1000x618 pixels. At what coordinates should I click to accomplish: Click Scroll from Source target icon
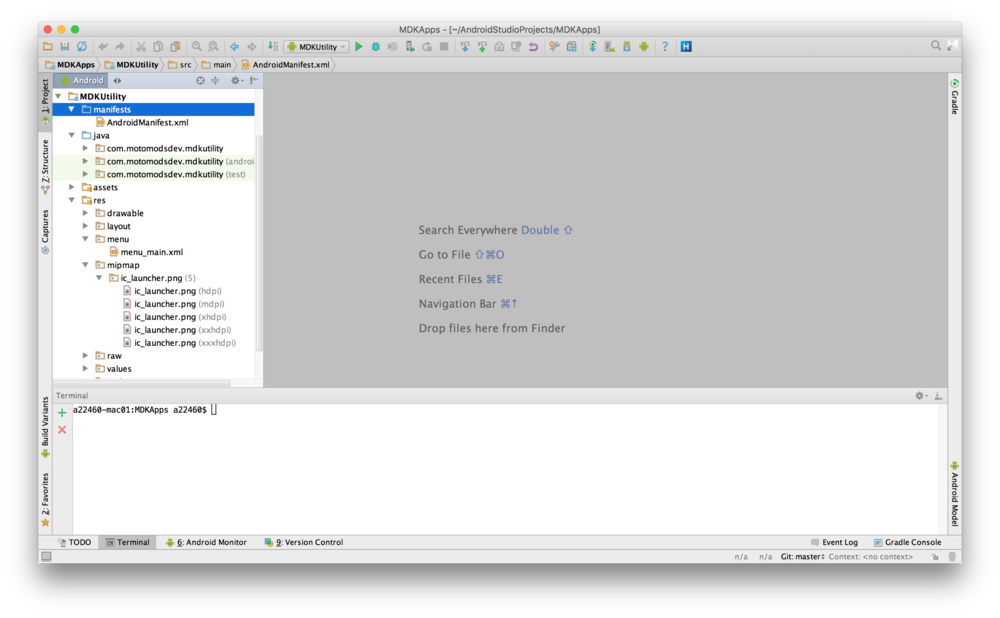point(200,80)
